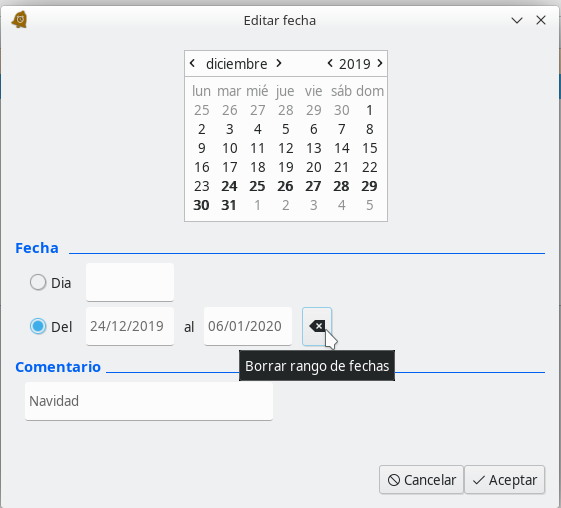Click the application bell icon in title bar
This screenshot has height=508, width=561.
coord(20,20)
